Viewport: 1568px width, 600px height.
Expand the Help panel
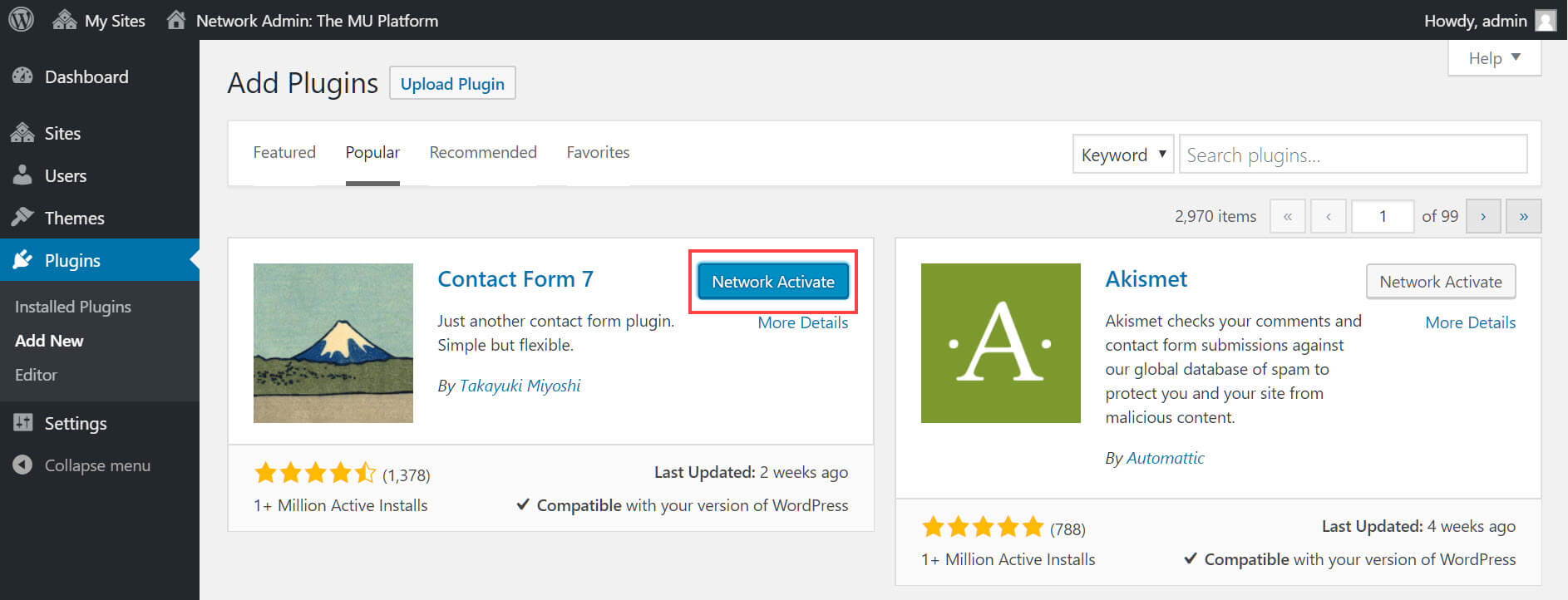click(x=1494, y=58)
